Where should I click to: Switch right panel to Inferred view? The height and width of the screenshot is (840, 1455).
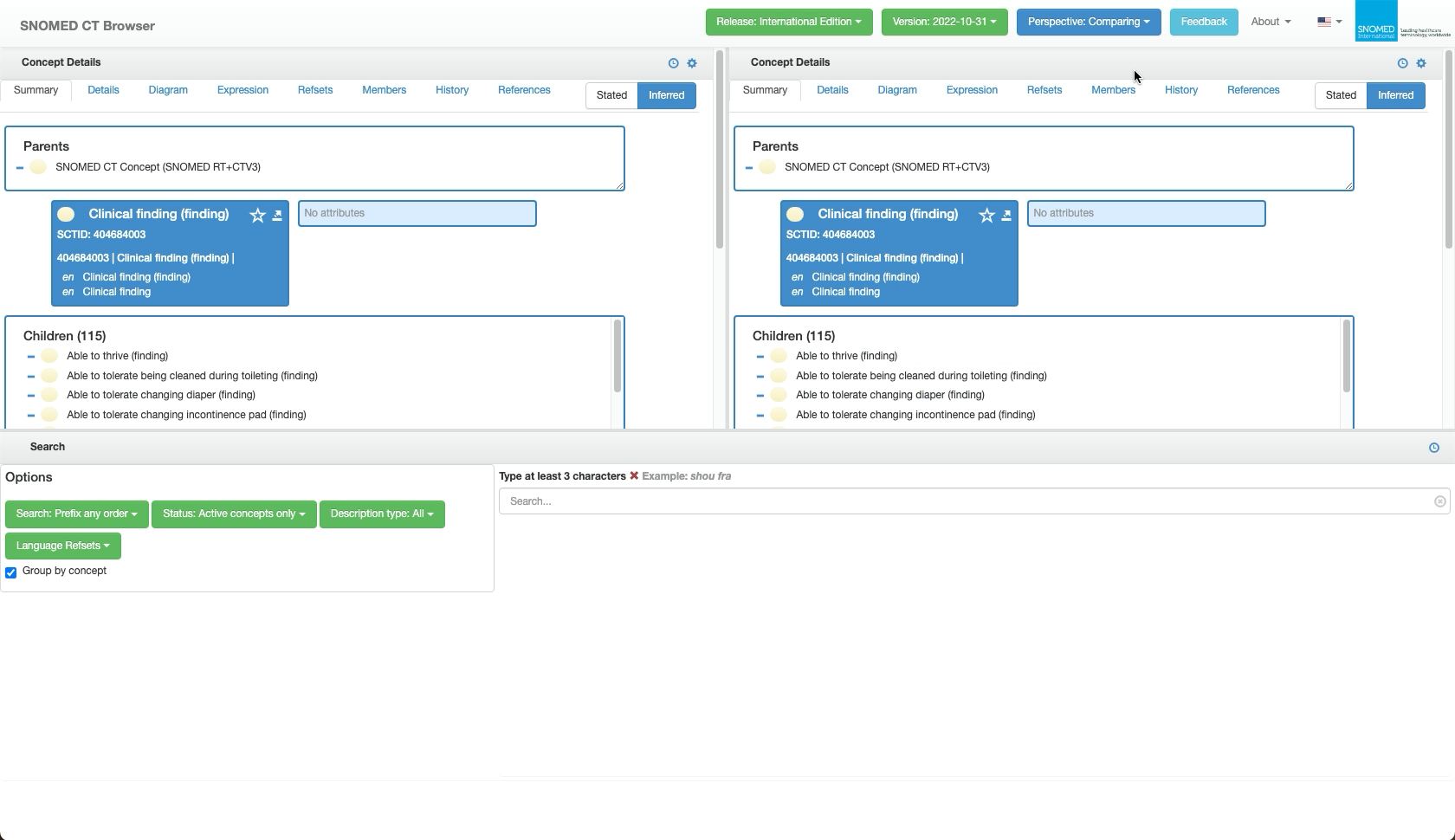pos(1396,95)
